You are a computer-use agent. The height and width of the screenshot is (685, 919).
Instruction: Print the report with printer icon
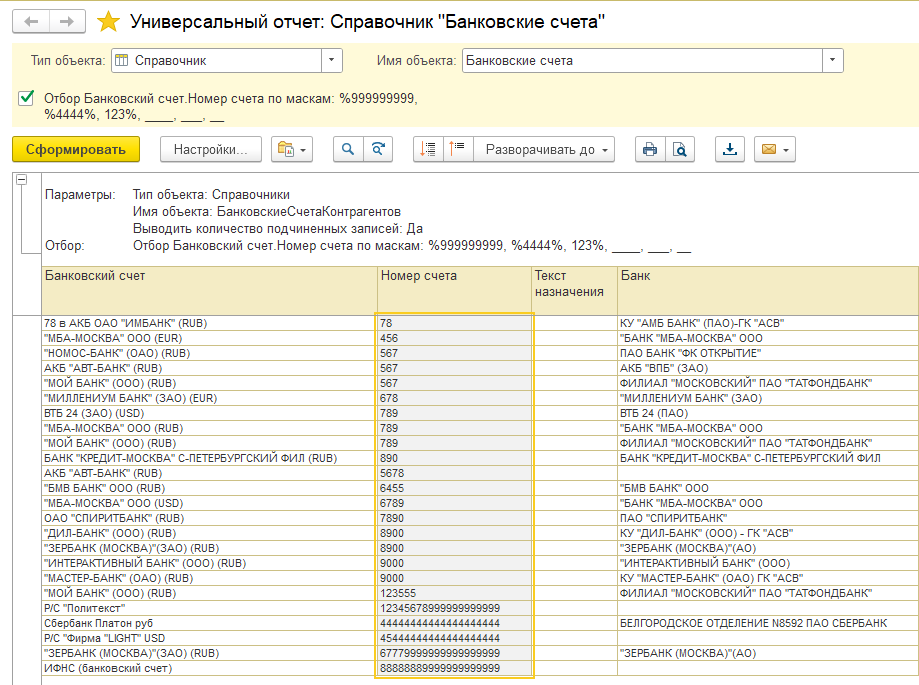(650, 149)
